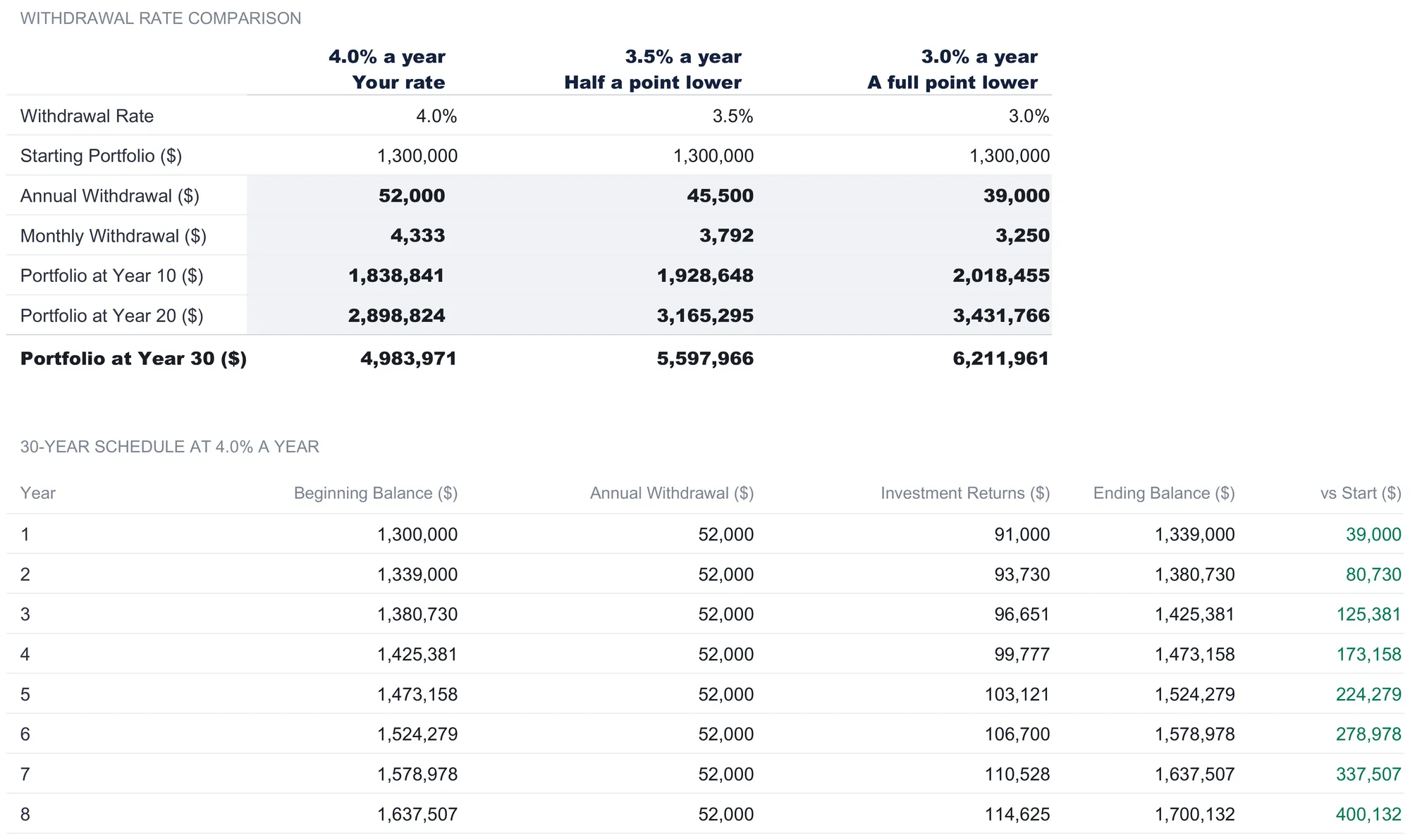Select Year 30 portfolio value 4,983,971
1410x840 pixels.
click(409, 359)
